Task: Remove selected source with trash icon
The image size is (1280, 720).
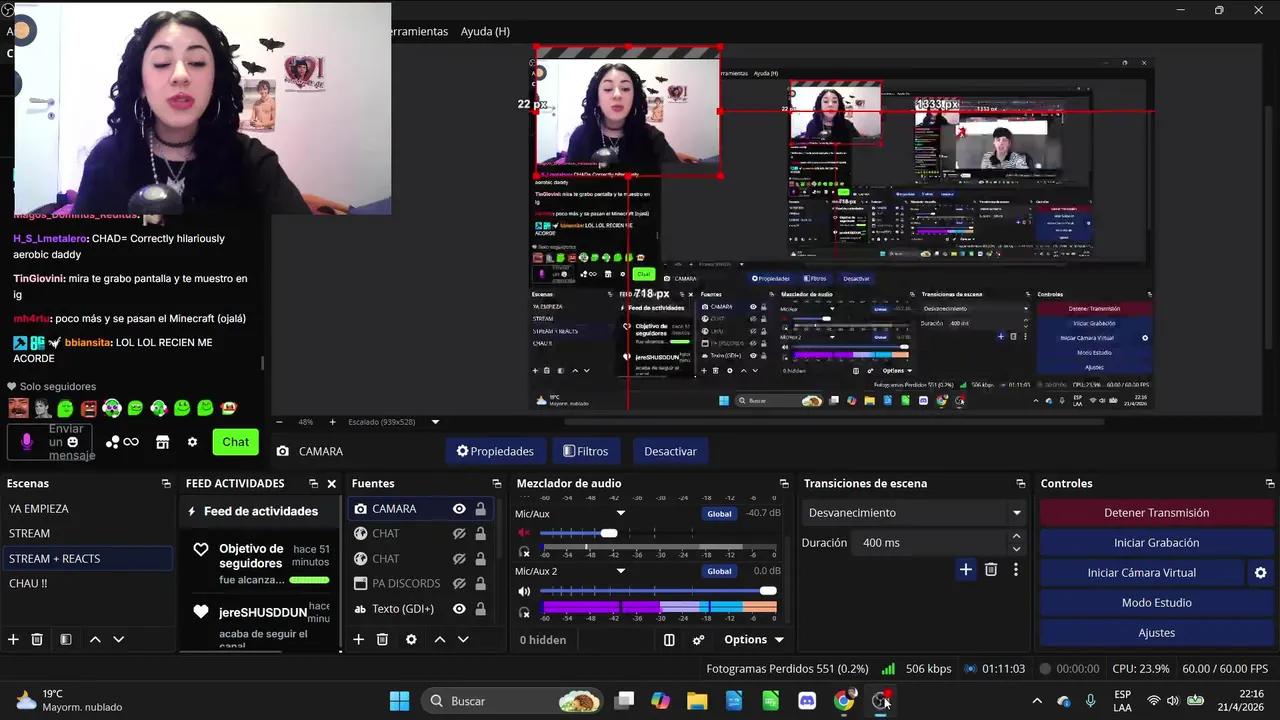Action: pyautogui.click(x=382, y=639)
